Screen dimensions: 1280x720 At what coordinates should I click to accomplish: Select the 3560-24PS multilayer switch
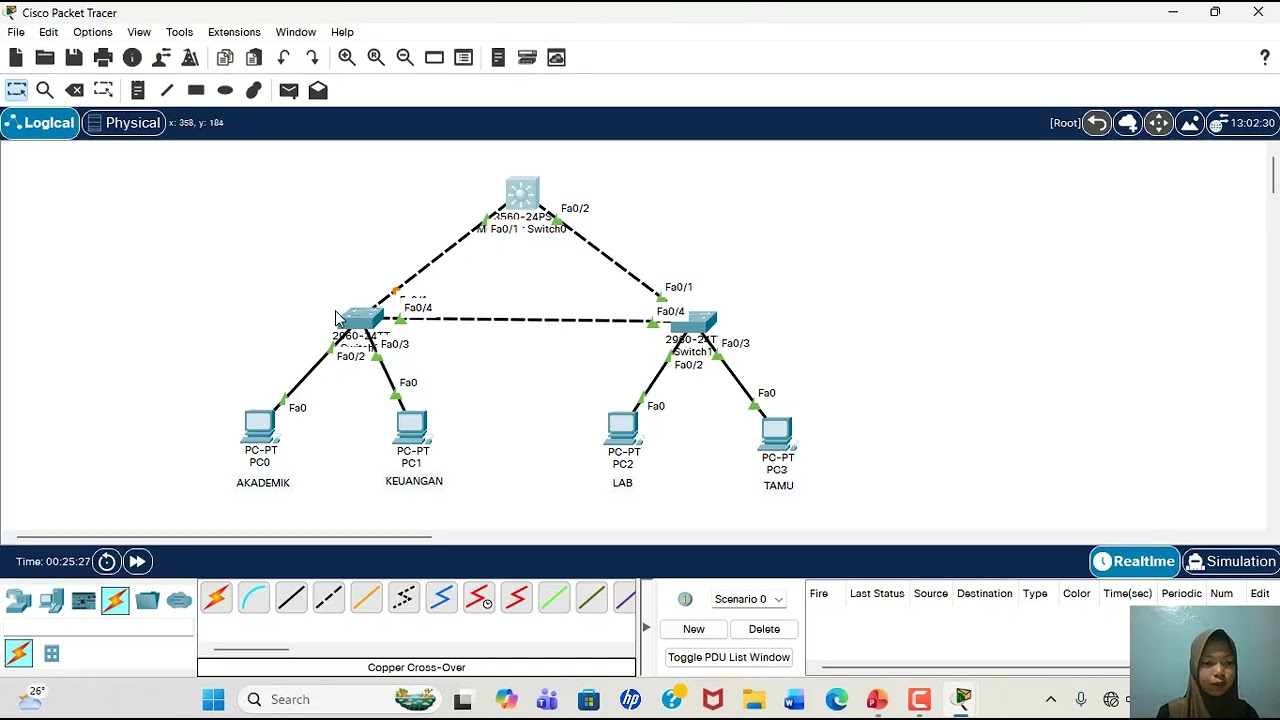(522, 194)
